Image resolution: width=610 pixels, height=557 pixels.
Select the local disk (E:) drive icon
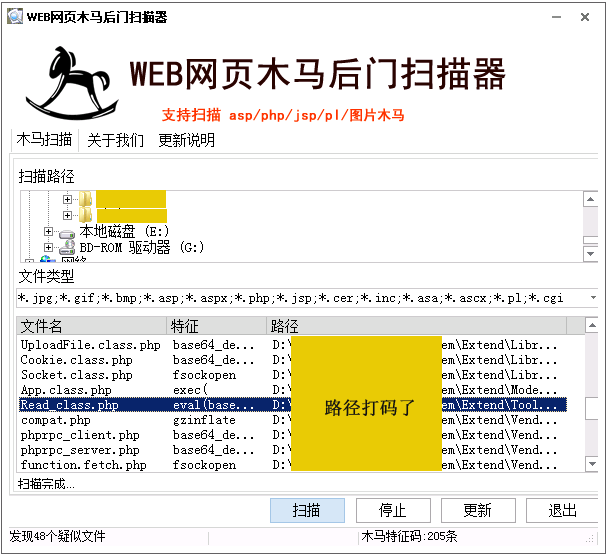point(67,233)
